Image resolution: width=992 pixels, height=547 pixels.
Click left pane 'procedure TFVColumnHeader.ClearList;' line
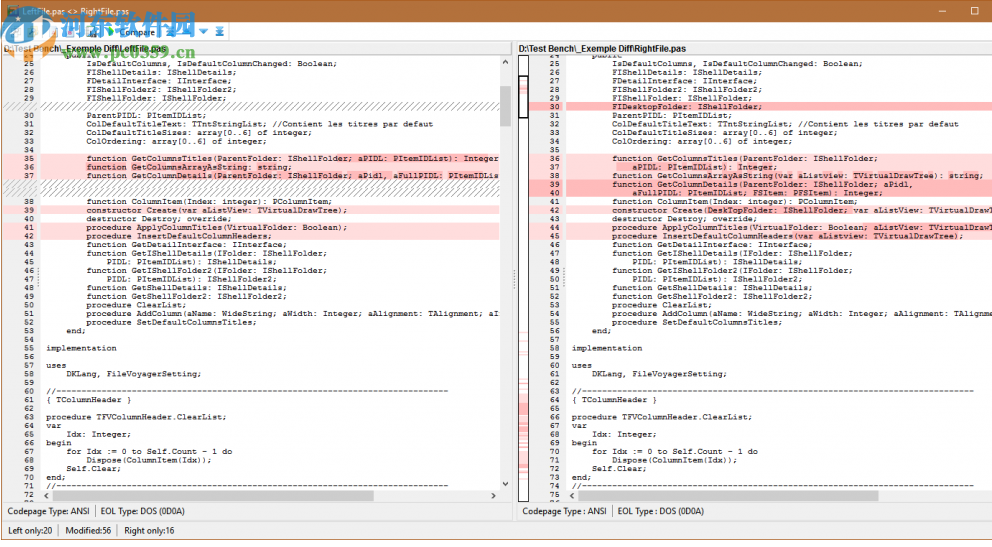[x=135, y=417]
